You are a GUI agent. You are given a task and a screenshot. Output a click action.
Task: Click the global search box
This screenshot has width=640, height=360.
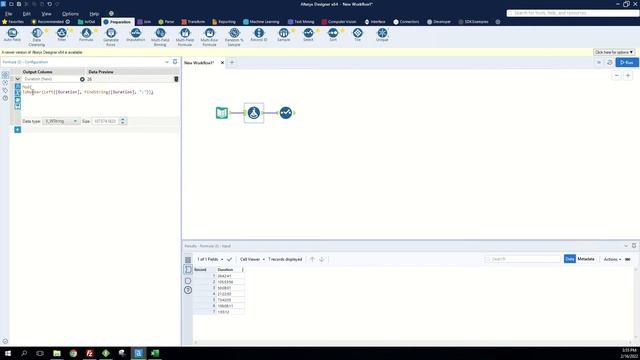tap(573, 13)
